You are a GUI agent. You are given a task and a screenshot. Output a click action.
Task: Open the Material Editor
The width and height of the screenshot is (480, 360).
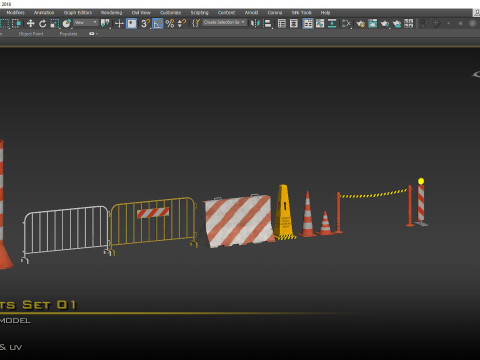[x=346, y=23]
